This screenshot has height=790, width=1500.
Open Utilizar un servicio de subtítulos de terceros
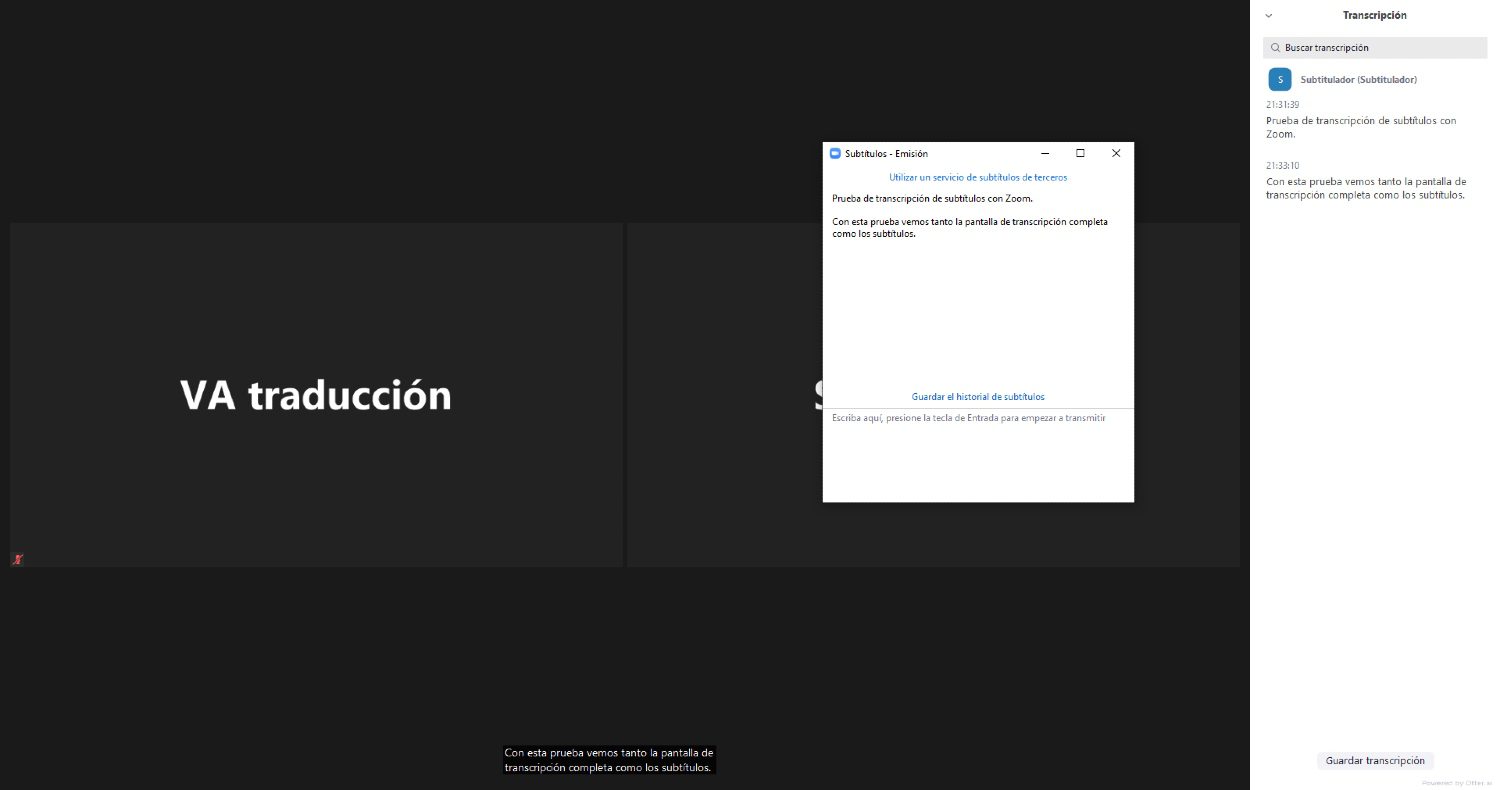tap(978, 177)
